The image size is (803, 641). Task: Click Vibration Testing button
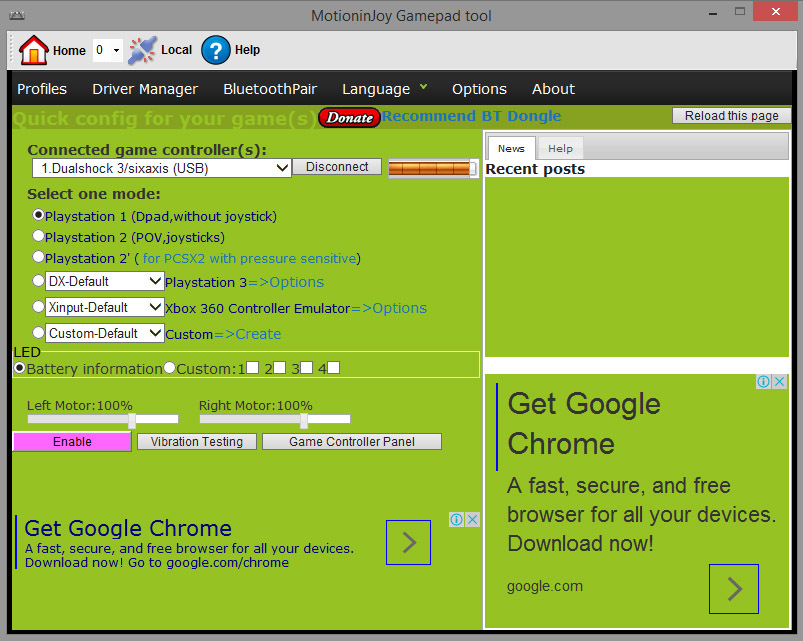[197, 441]
